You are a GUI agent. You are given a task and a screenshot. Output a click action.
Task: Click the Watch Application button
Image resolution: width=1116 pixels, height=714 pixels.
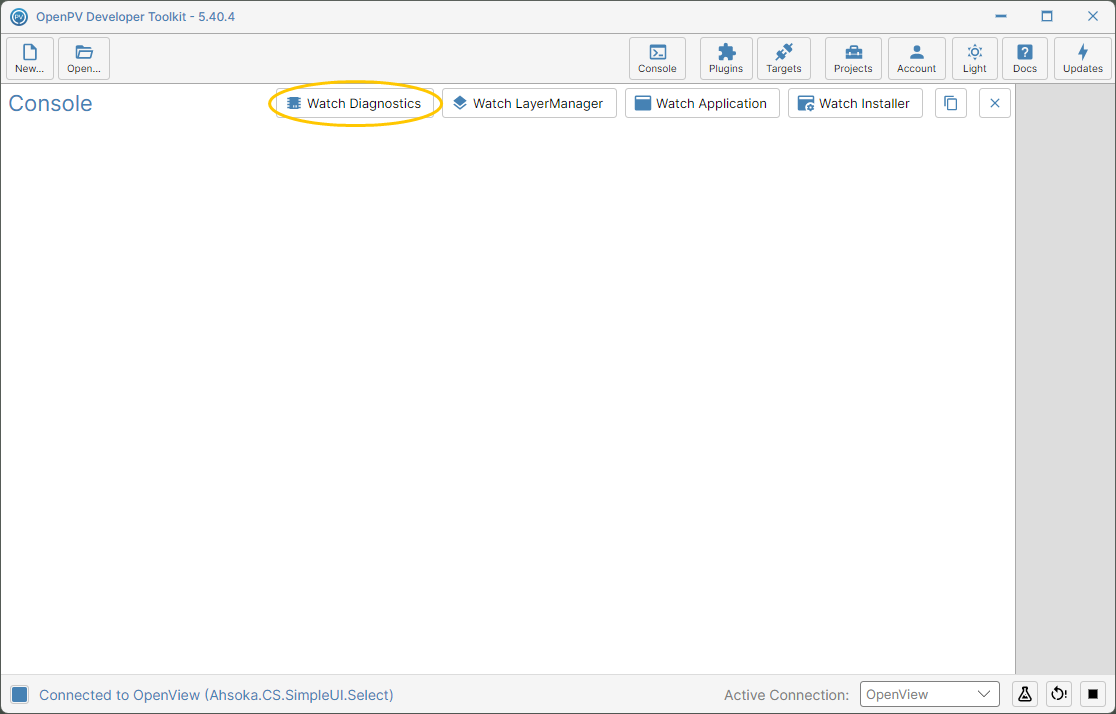pyautogui.click(x=702, y=103)
